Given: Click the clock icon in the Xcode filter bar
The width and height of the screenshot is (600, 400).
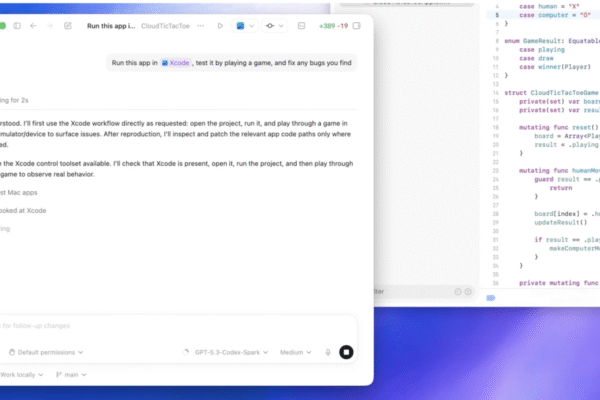Looking at the screenshot, I should pos(458,292).
